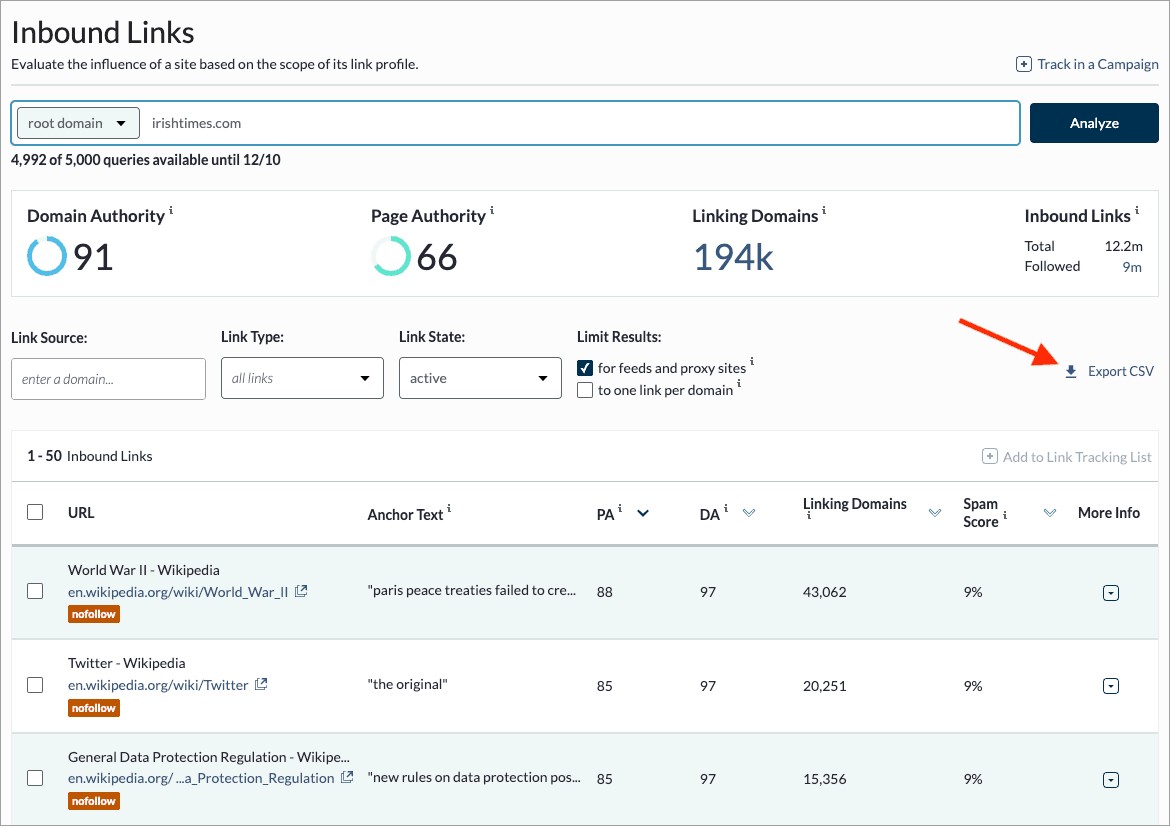
Task: Click the Spam Score column info icon
Action: click(1005, 516)
